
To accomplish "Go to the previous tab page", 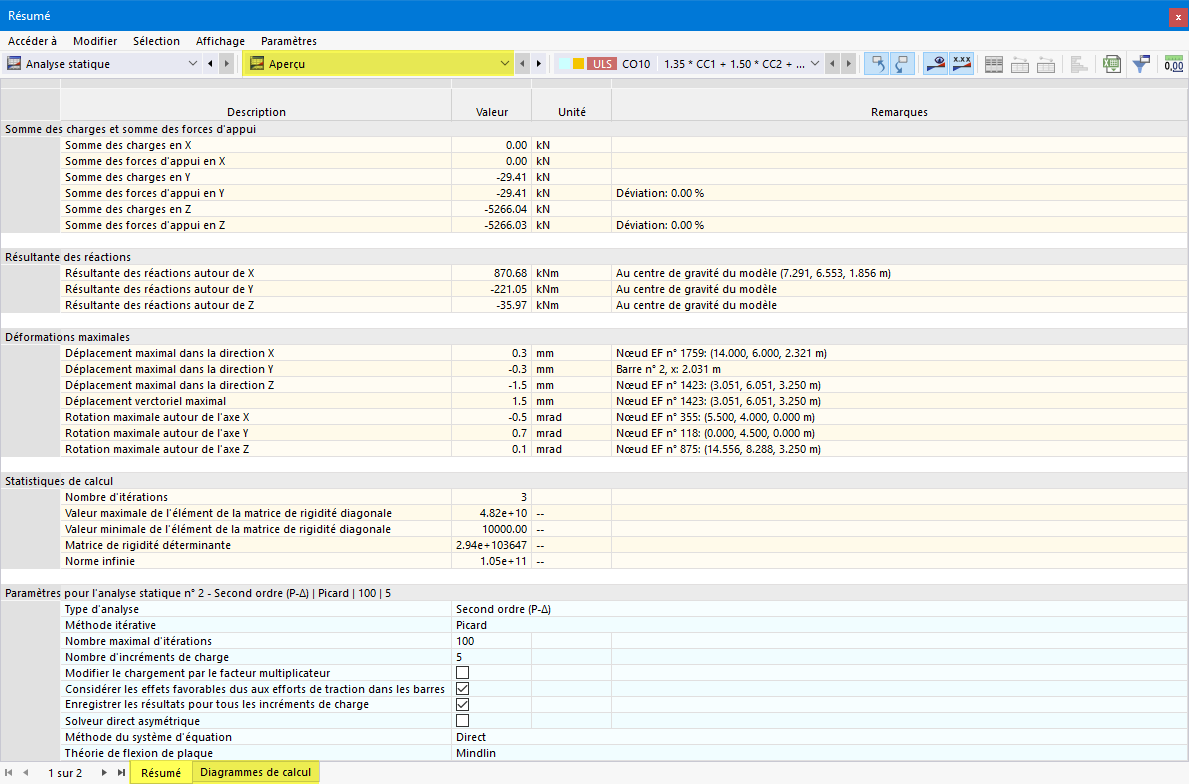I will tap(26, 773).
